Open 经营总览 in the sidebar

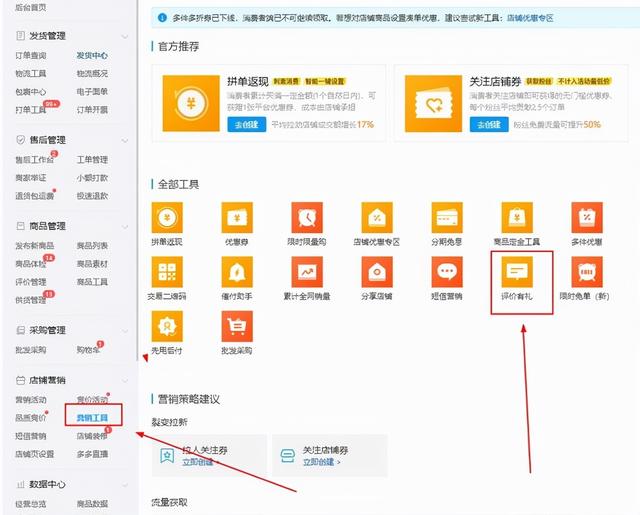[x=31, y=504]
